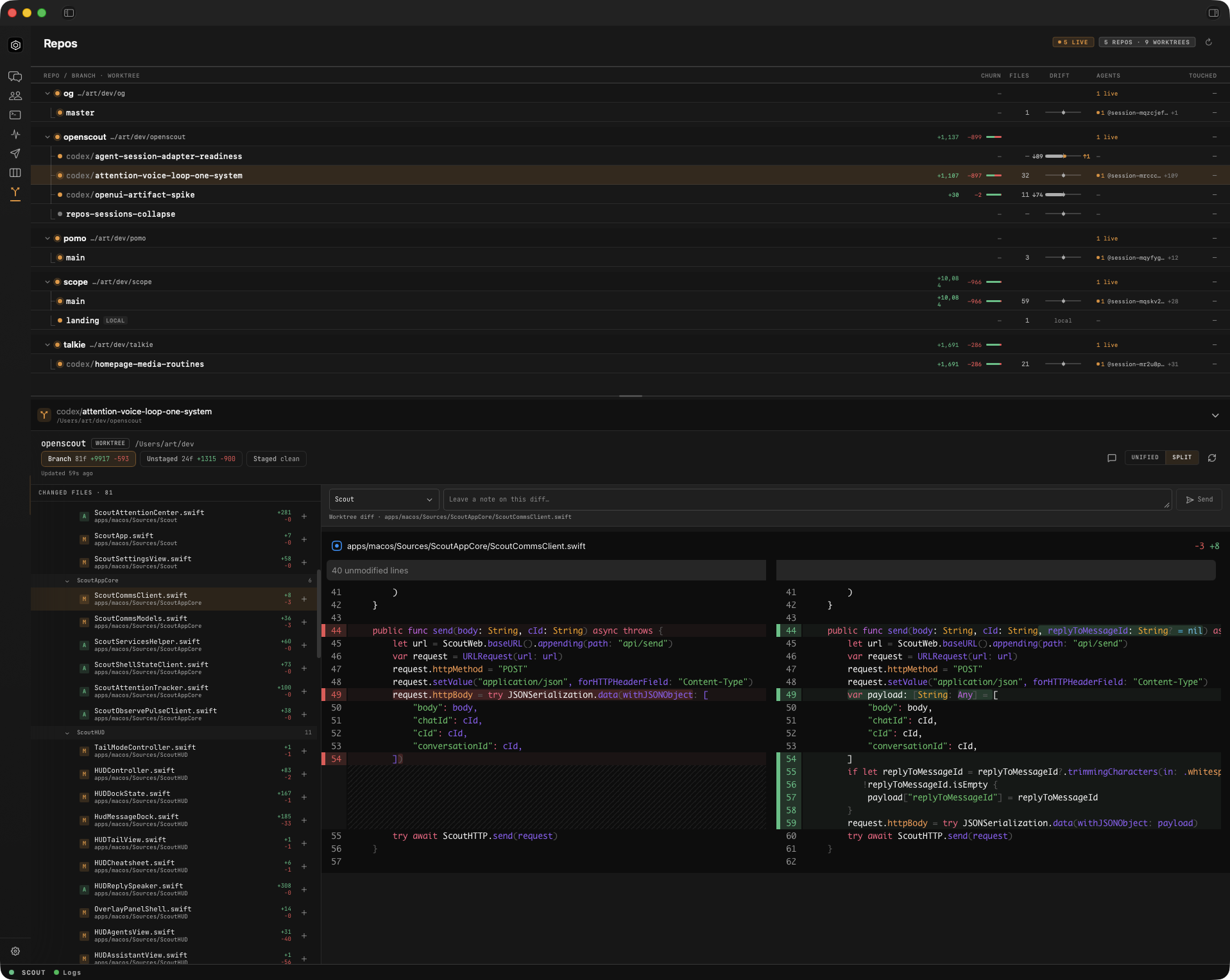The height and width of the screenshot is (980, 1230).
Task: Open the activity pulse sidebar icon
Action: 15,134
